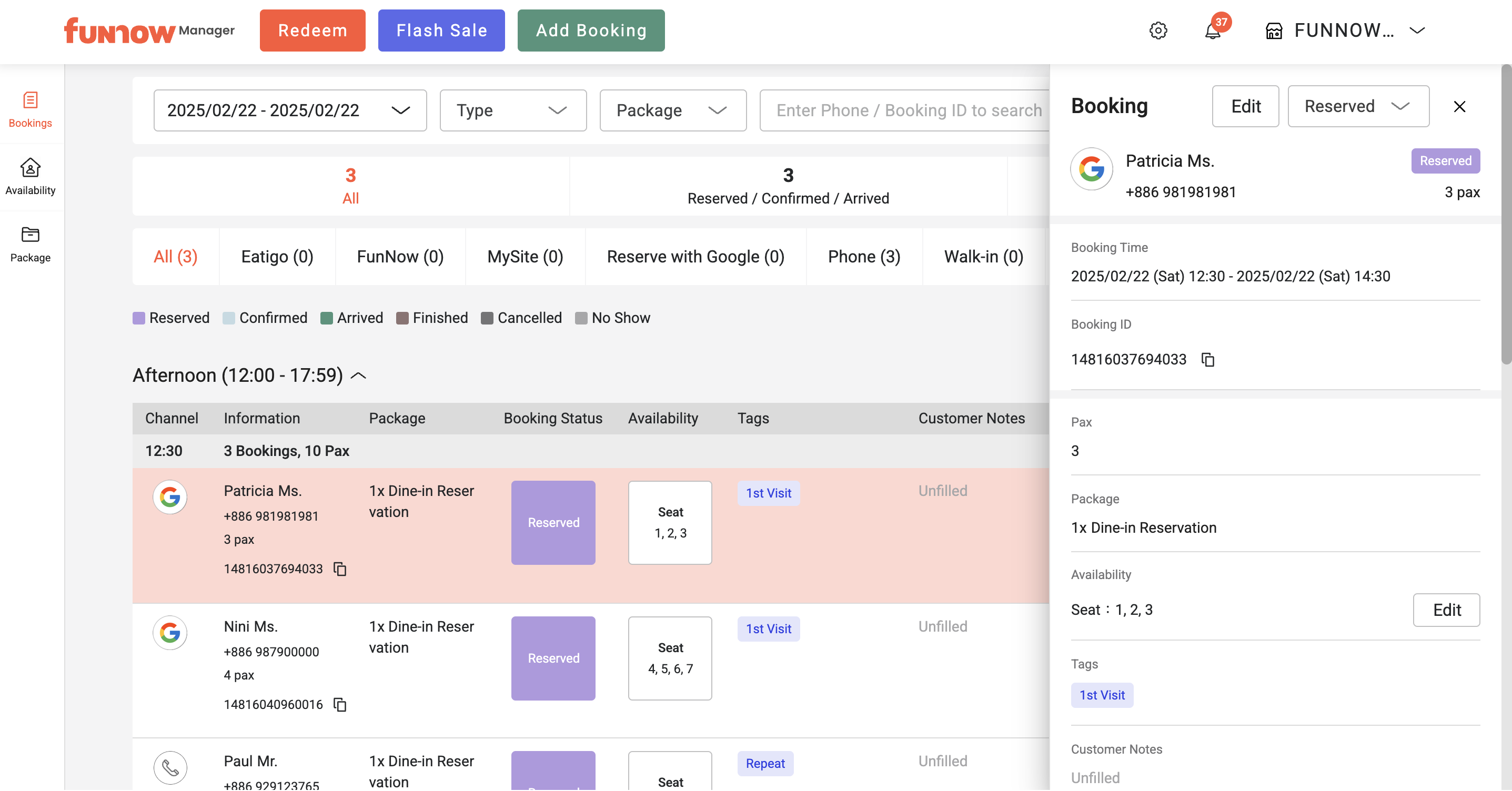Open the Type filter dropdown

(512, 110)
